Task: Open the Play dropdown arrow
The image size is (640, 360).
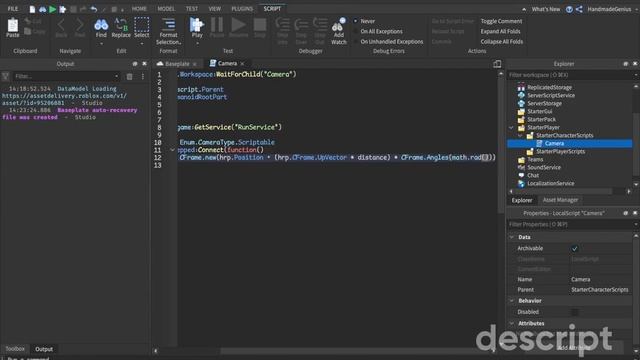Action: coord(197,43)
